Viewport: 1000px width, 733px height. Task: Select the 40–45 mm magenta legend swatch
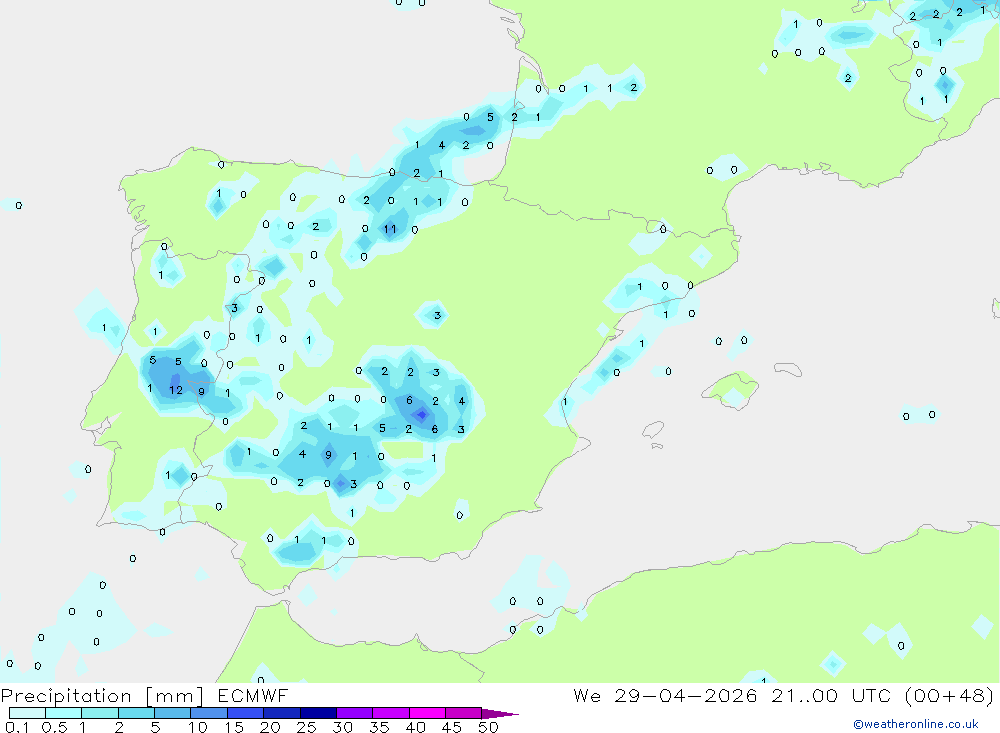(x=427, y=713)
